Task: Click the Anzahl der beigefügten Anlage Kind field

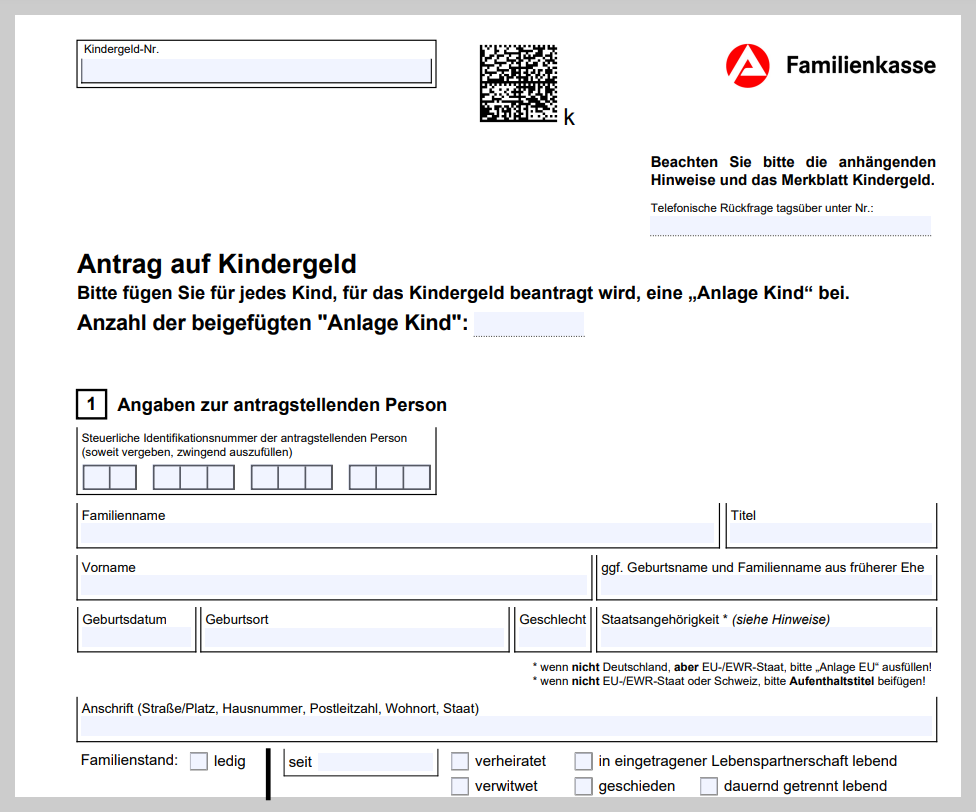Action: click(528, 324)
